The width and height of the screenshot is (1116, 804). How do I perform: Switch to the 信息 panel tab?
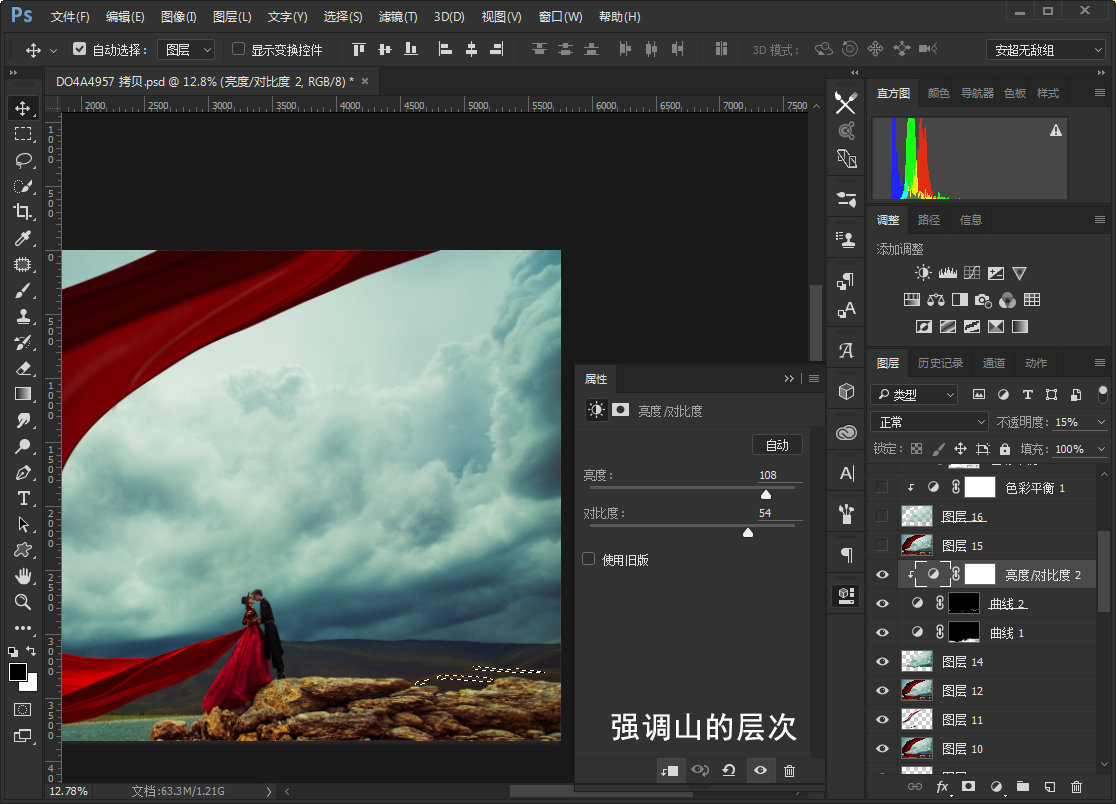click(971, 220)
